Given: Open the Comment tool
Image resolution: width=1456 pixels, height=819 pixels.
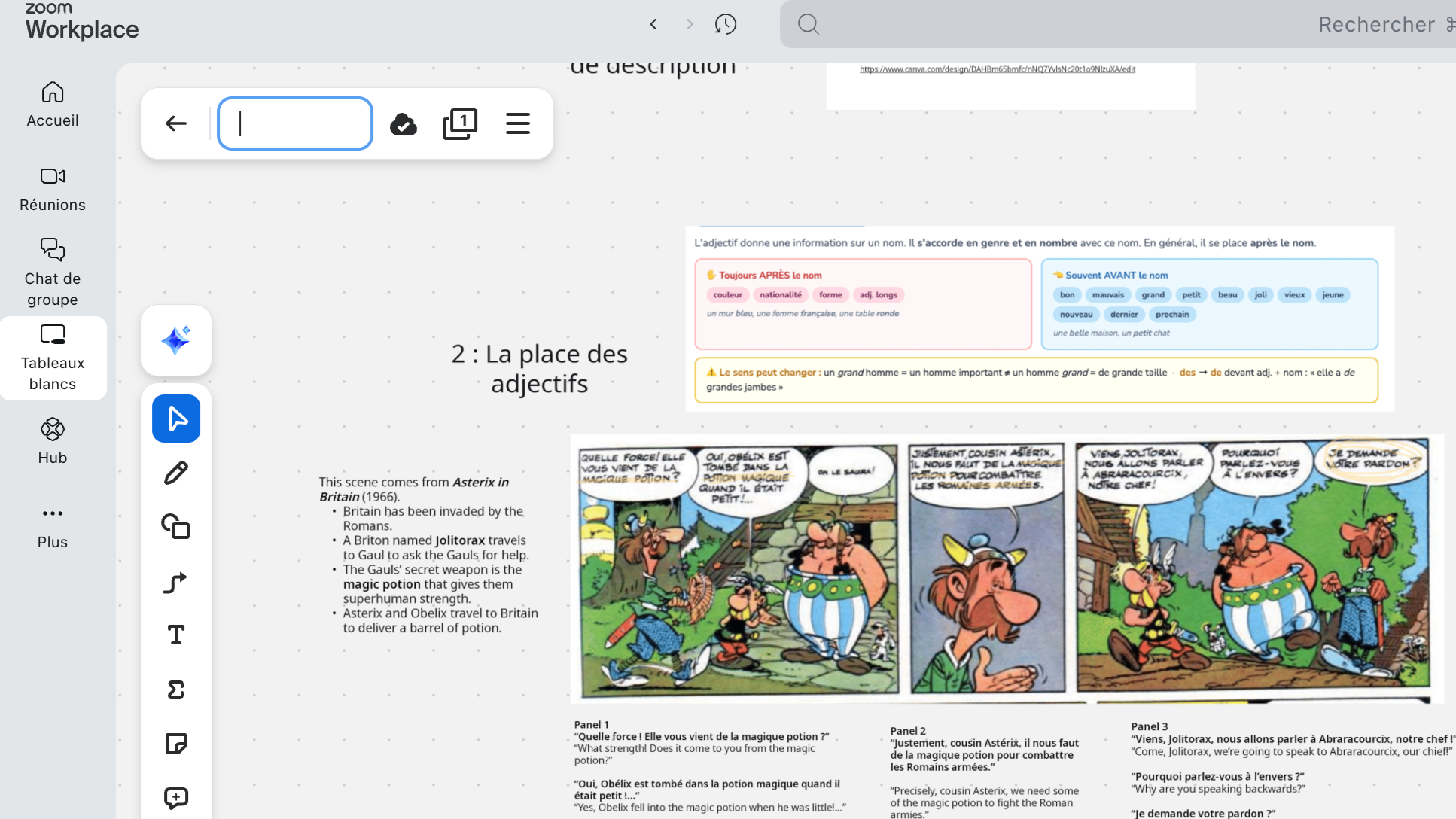Looking at the screenshot, I should (x=175, y=798).
